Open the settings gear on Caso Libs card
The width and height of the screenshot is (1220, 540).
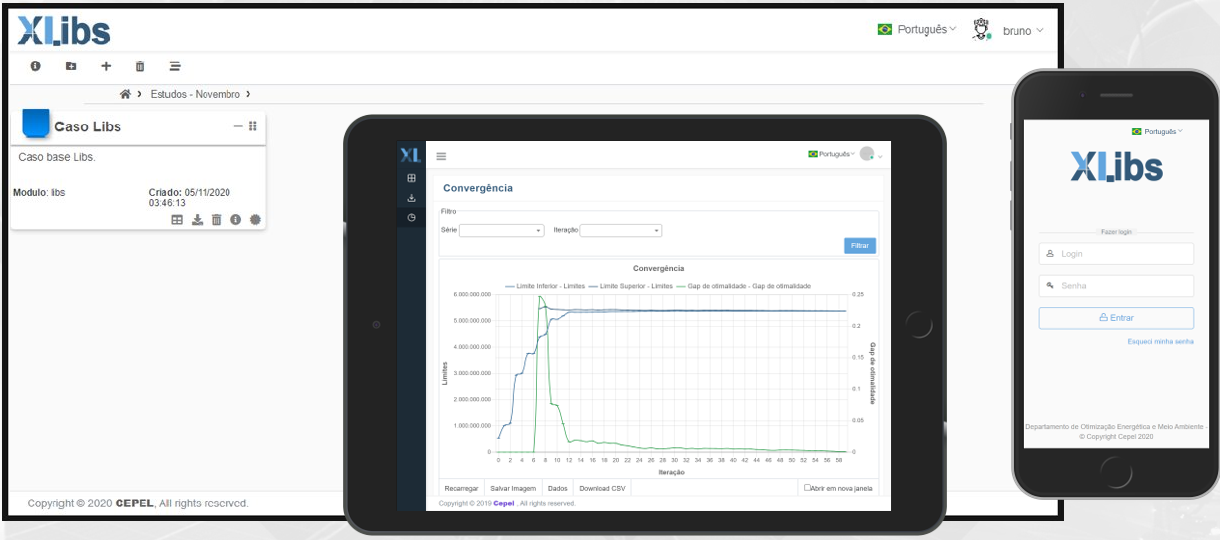(x=255, y=219)
